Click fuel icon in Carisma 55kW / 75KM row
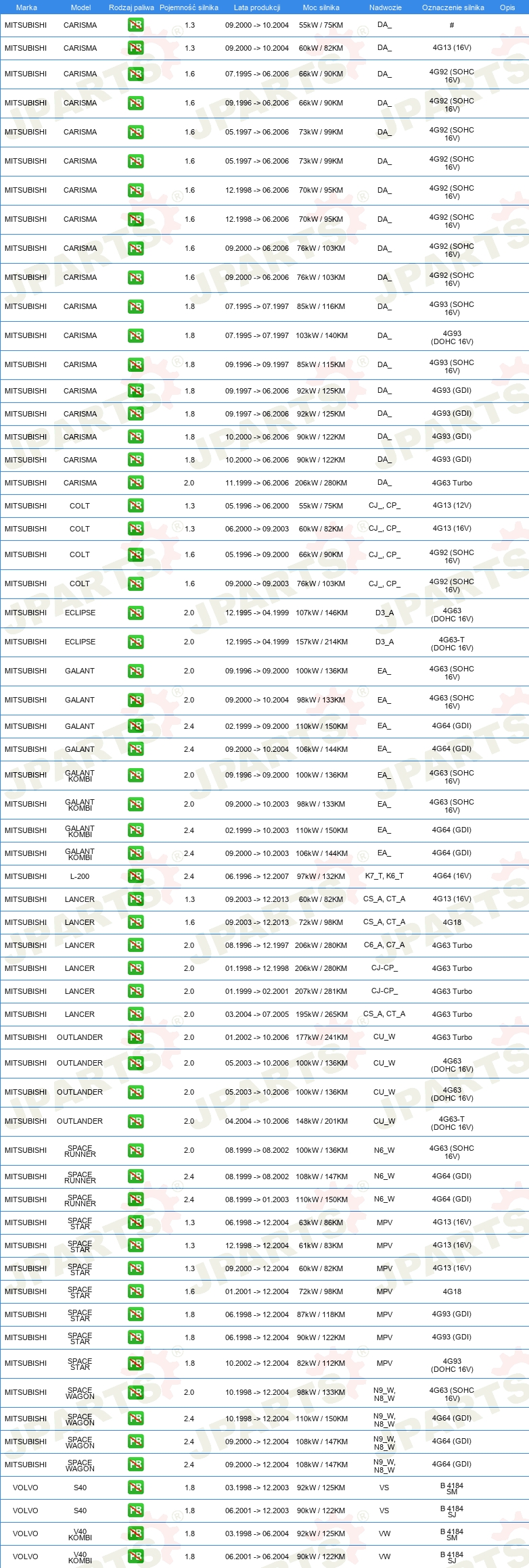529x1568 pixels. coord(135,25)
